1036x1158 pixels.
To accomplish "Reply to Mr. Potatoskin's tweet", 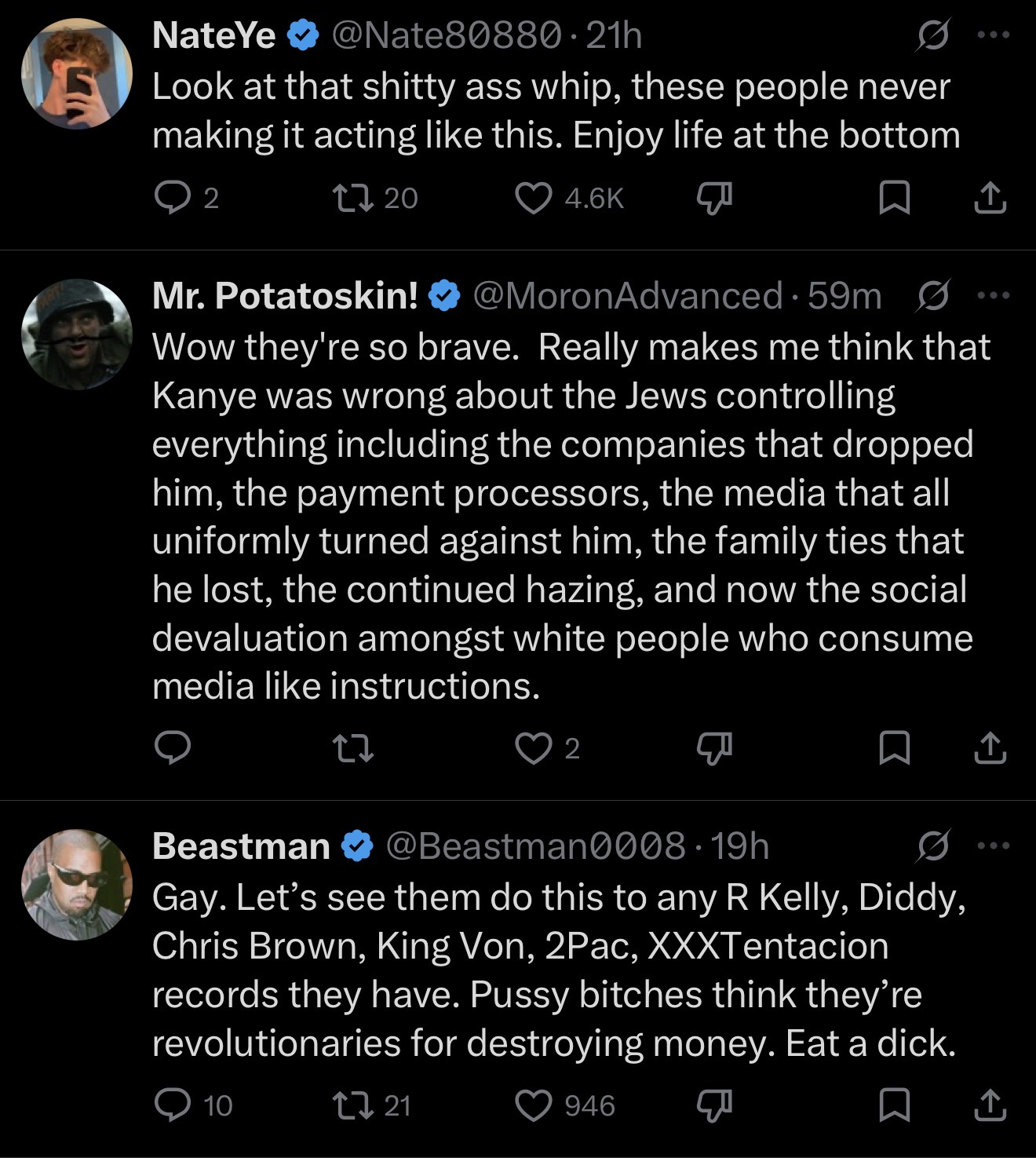I will tap(172, 747).
